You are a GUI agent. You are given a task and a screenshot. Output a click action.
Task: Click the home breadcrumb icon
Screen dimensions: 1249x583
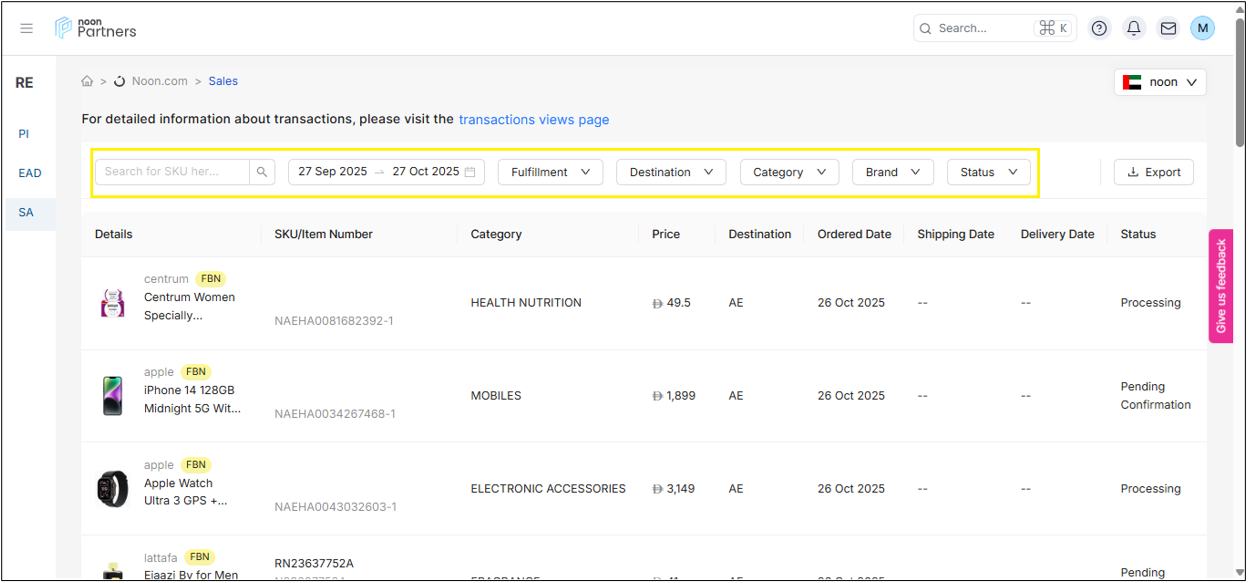coord(88,81)
